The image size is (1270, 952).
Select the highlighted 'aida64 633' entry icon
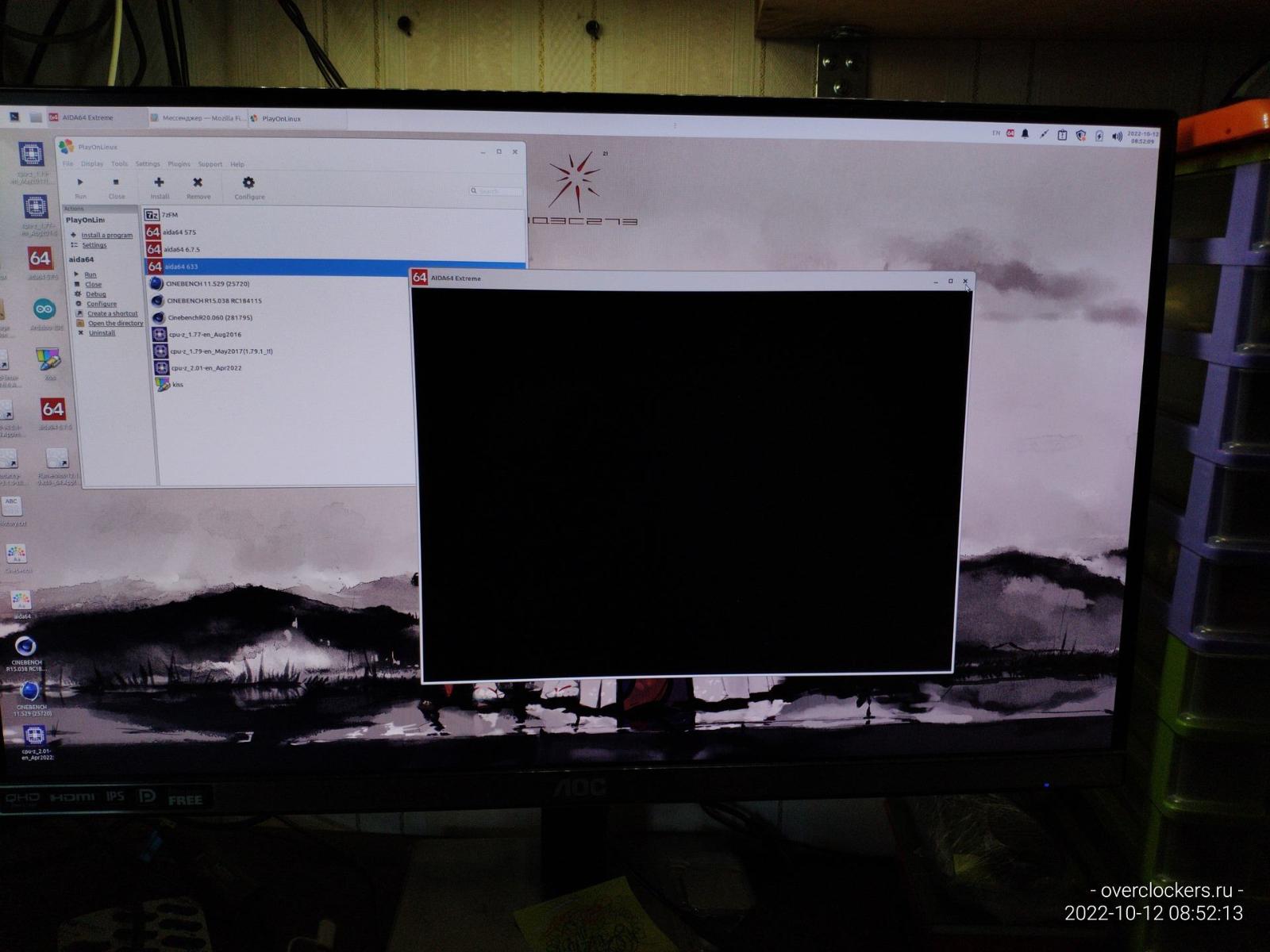coord(155,267)
